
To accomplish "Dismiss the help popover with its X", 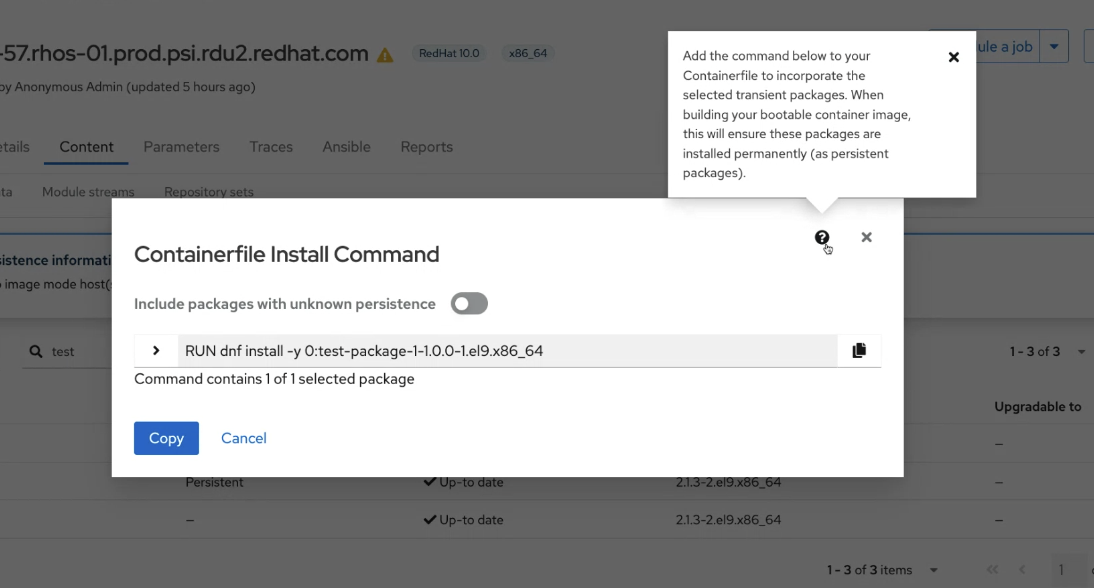I will (953, 57).
